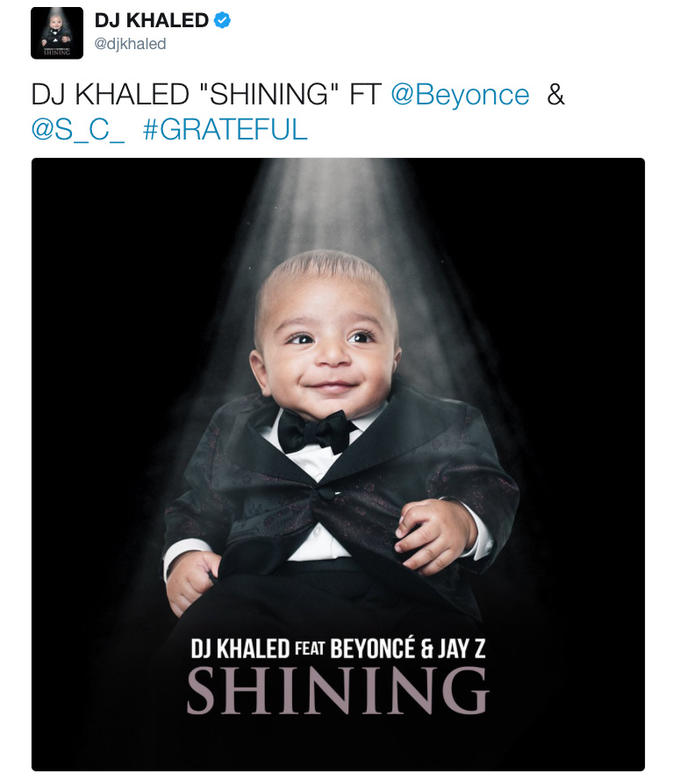
Task: Click the large SHINING title on cover
Action: pyautogui.click(x=338, y=690)
